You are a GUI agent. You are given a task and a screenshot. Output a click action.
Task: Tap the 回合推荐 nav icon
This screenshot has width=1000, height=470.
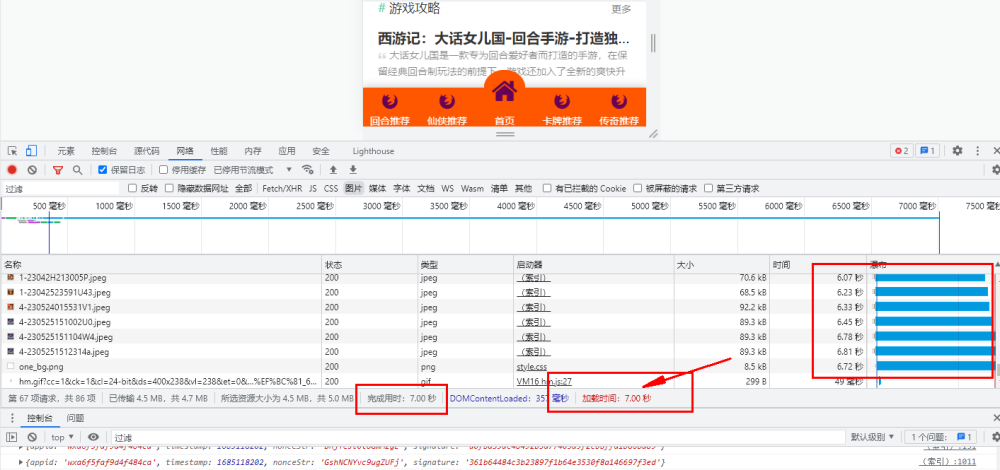pyautogui.click(x=390, y=101)
